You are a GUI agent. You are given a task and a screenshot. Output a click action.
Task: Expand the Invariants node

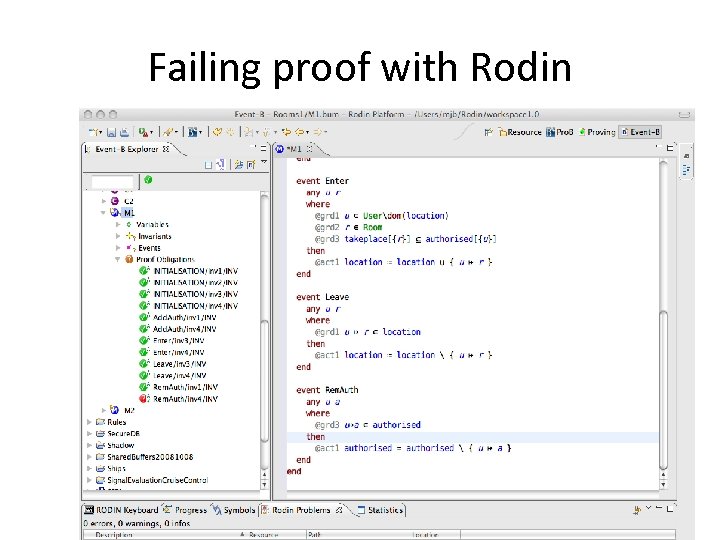coord(118,236)
